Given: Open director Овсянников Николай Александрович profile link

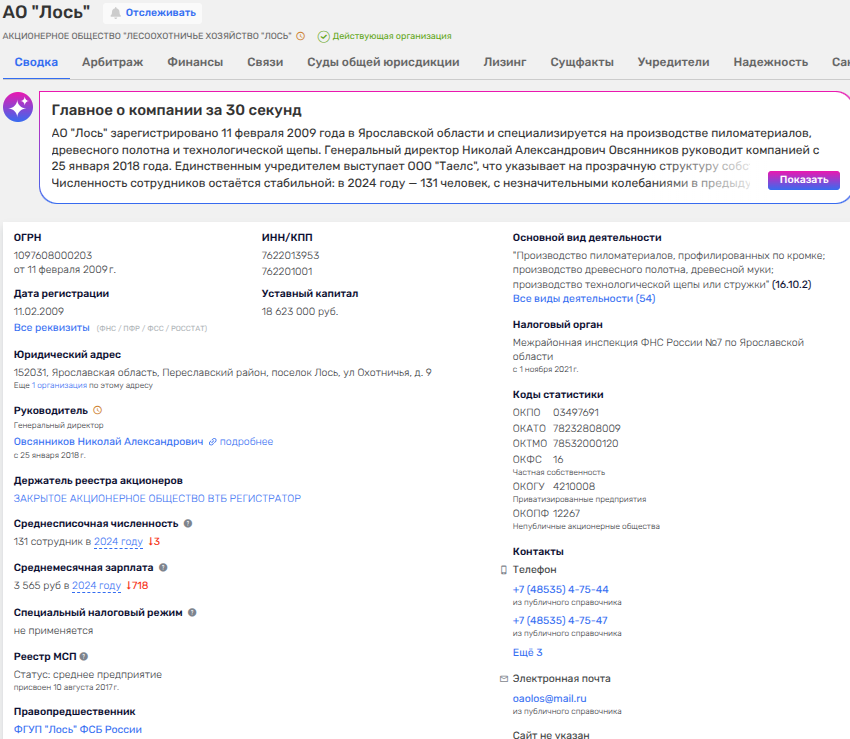Looking at the screenshot, I should point(108,441).
